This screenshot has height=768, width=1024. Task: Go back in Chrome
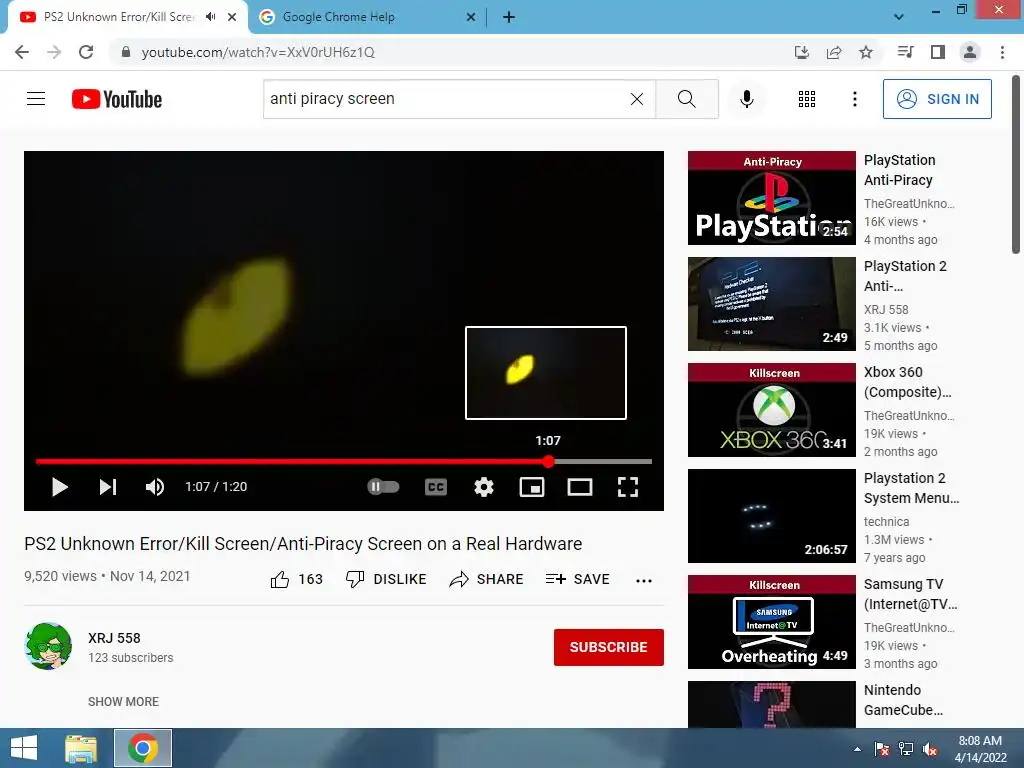[x=22, y=52]
